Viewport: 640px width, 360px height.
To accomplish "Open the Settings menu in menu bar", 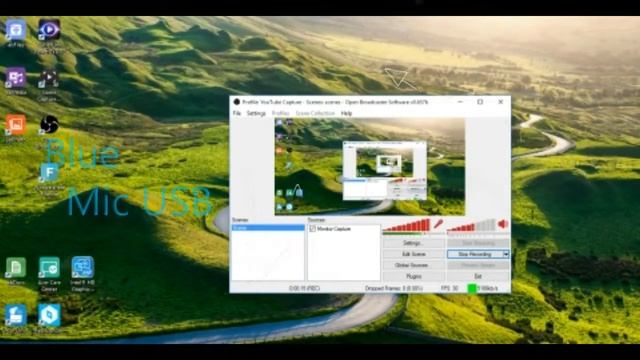I will (x=256, y=113).
